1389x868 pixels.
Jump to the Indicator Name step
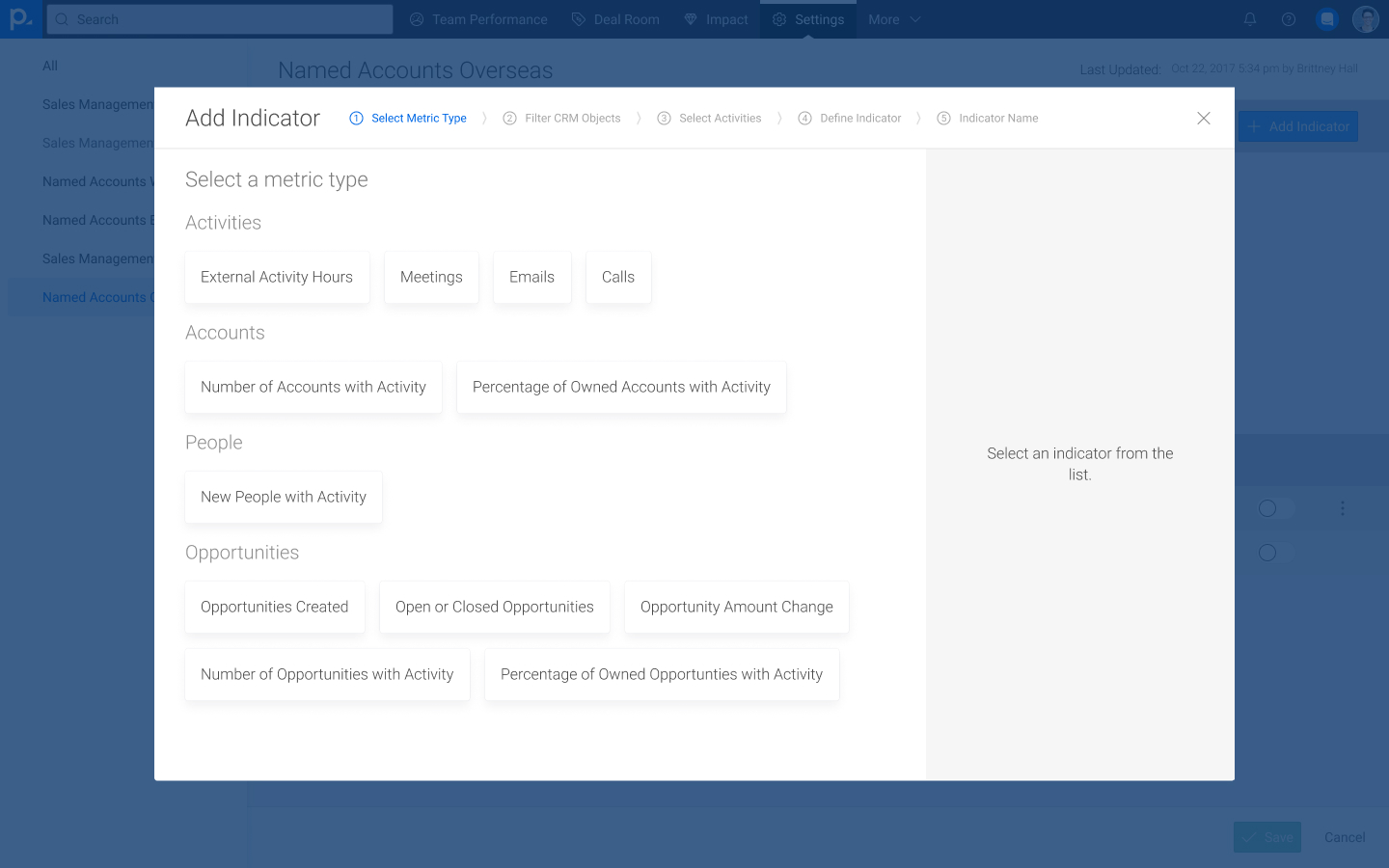(988, 118)
